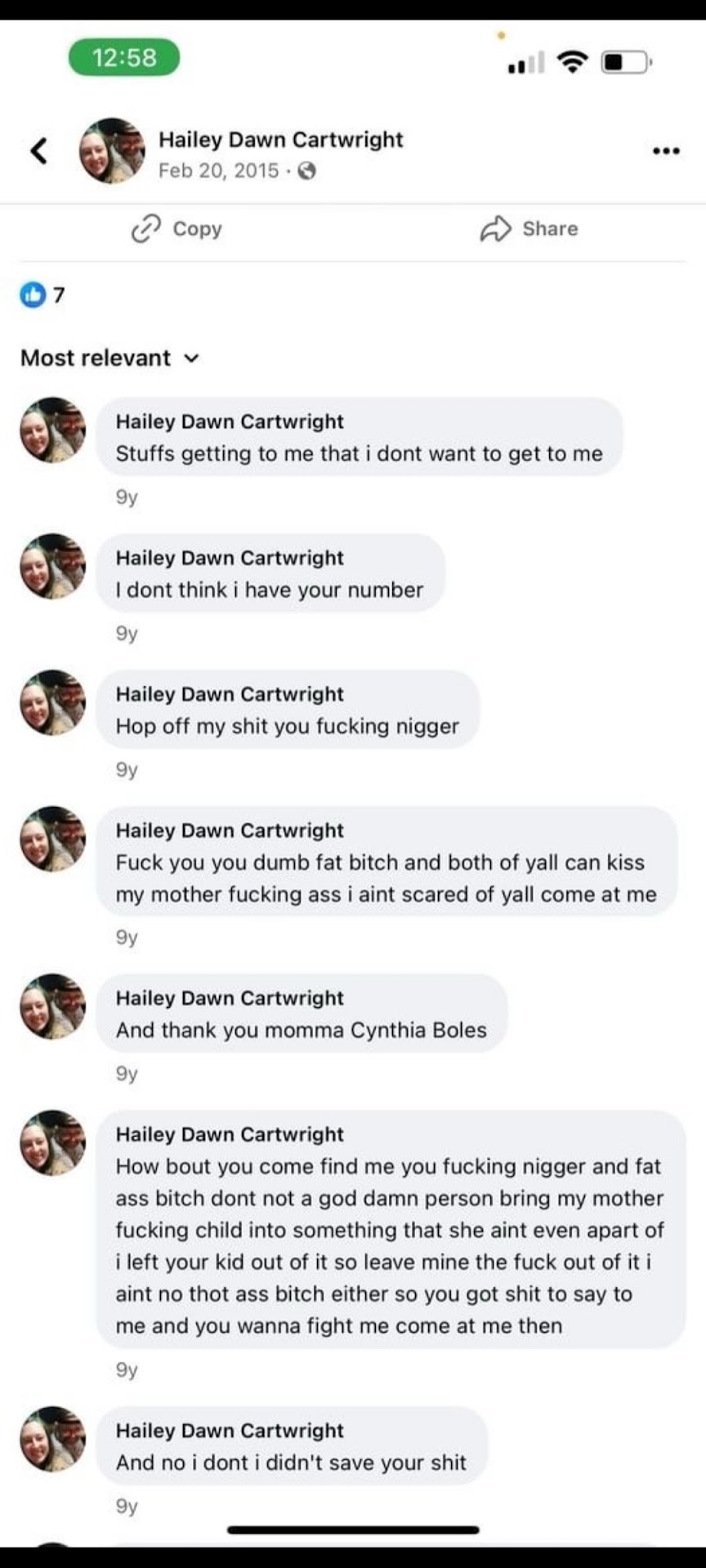This screenshot has height=1568, width=706.
Task: Click the author name in the post header
Action: click(x=280, y=140)
